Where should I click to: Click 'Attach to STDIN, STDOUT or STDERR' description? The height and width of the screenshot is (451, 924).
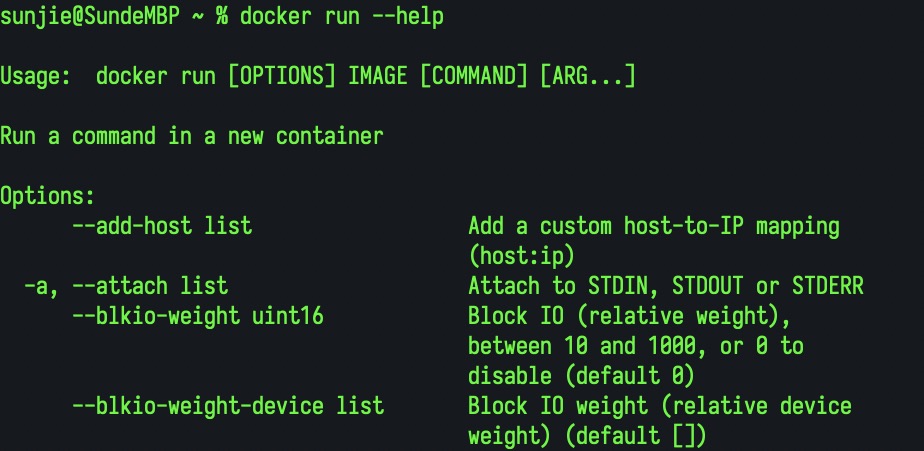tap(666, 286)
